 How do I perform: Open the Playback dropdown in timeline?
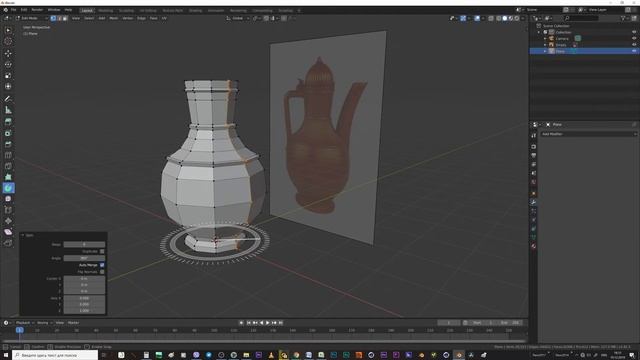24,323
